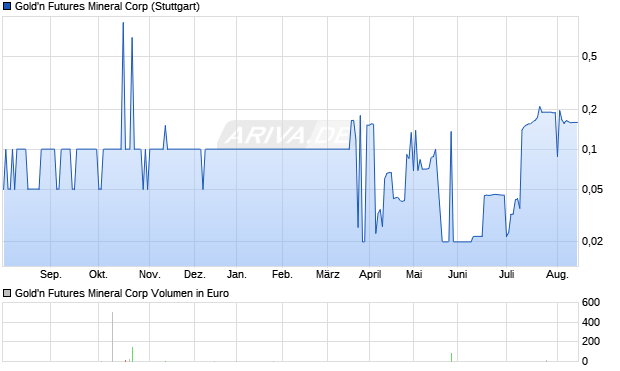This screenshot has width=620, height=371.
Task: Click the 0,05 price axis value
Action: (592, 189)
